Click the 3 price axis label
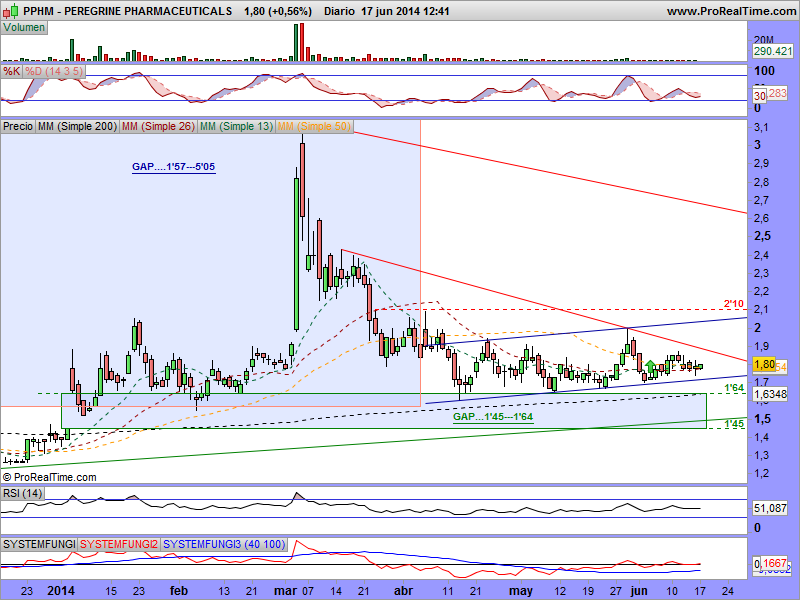This screenshot has width=800, height=600. click(757, 145)
